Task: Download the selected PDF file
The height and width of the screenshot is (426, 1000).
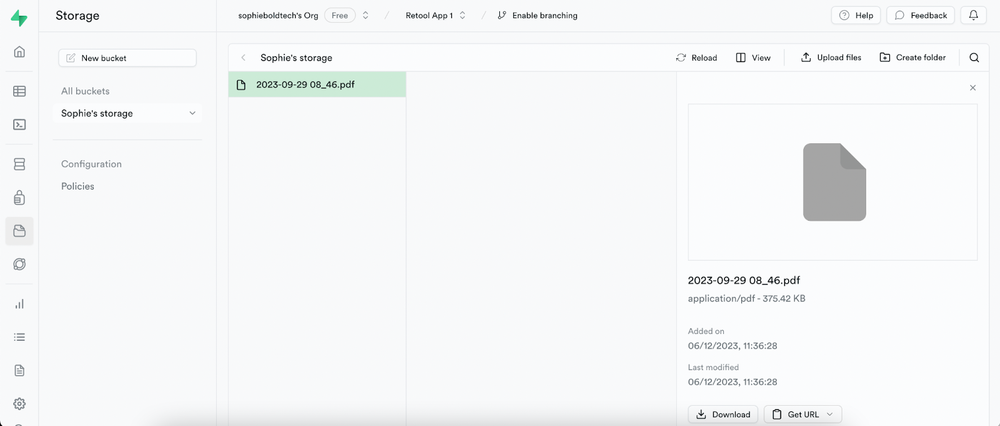Action: [723, 414]
